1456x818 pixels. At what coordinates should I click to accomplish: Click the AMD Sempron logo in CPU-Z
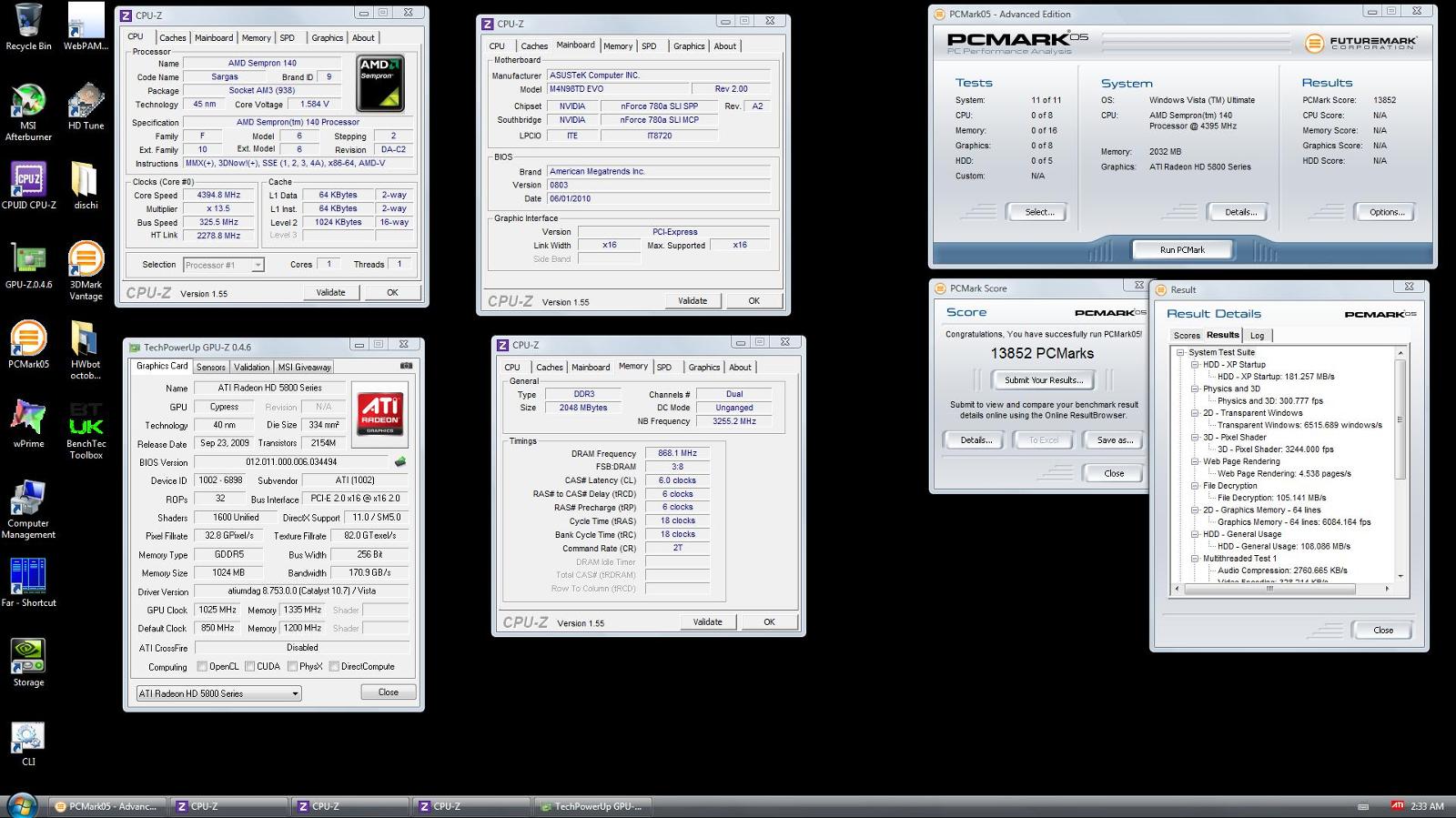[379, 83]
